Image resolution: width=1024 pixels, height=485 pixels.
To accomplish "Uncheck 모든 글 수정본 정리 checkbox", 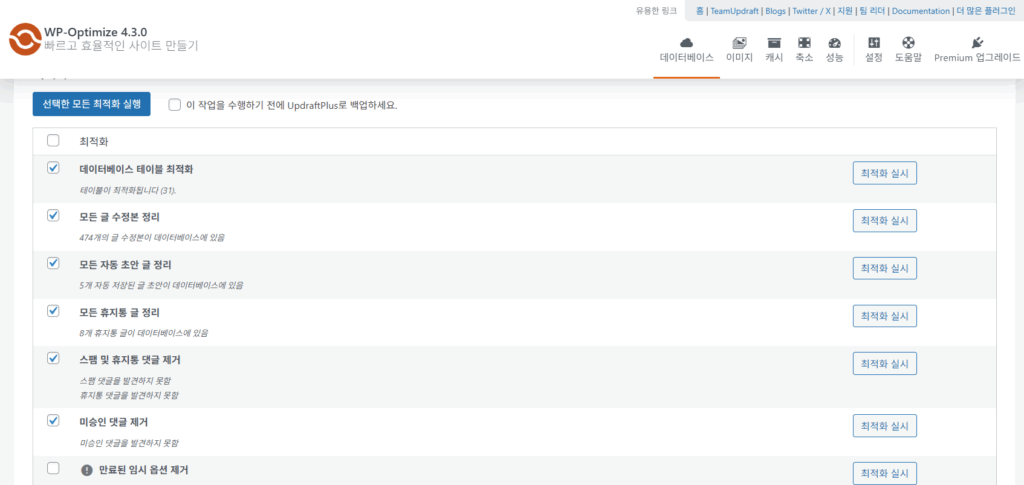I will click(54, 215).
